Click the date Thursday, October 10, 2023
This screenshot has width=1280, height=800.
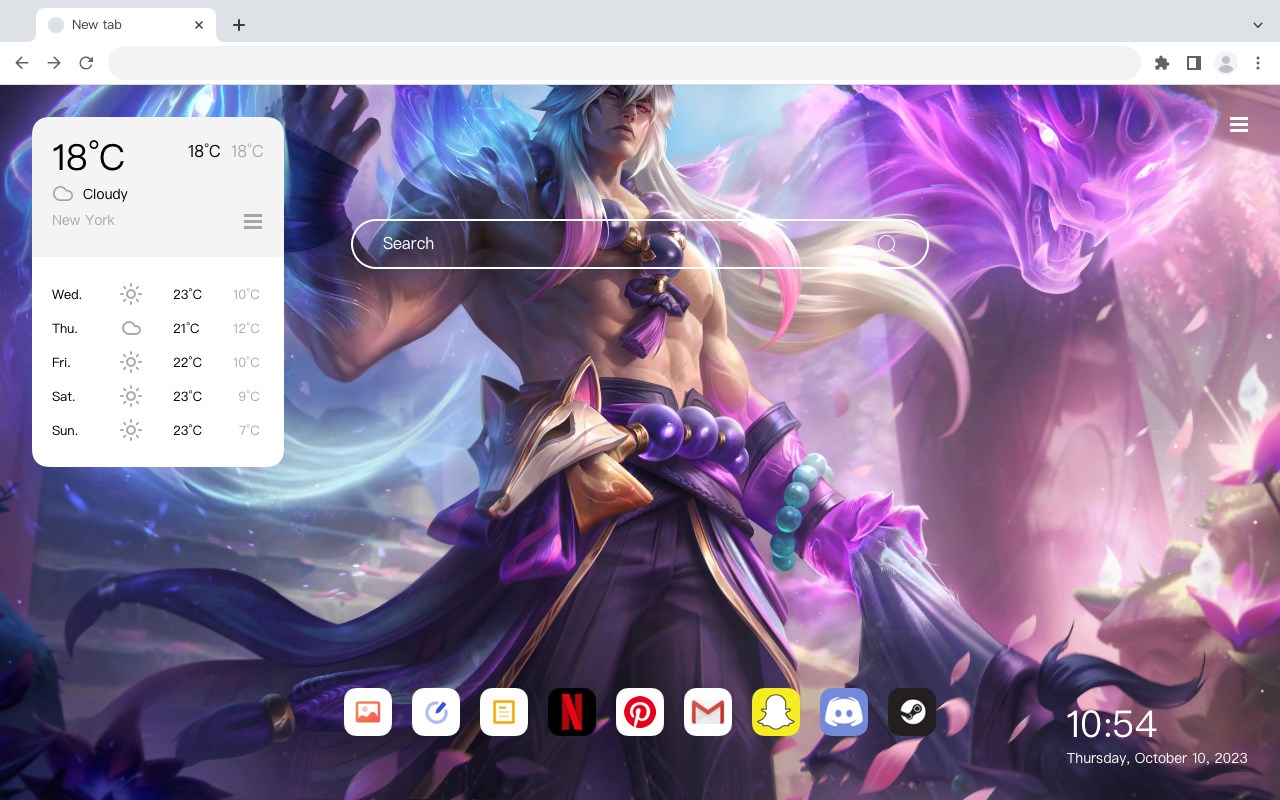[1157, 758]
